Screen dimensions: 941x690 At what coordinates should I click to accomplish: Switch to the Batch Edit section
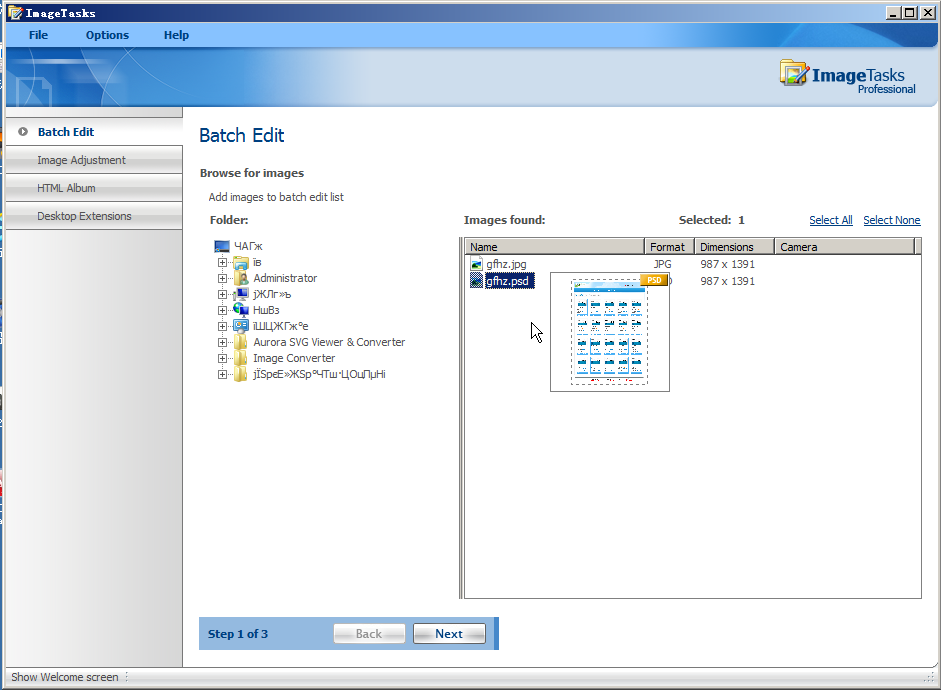(94, 131)
